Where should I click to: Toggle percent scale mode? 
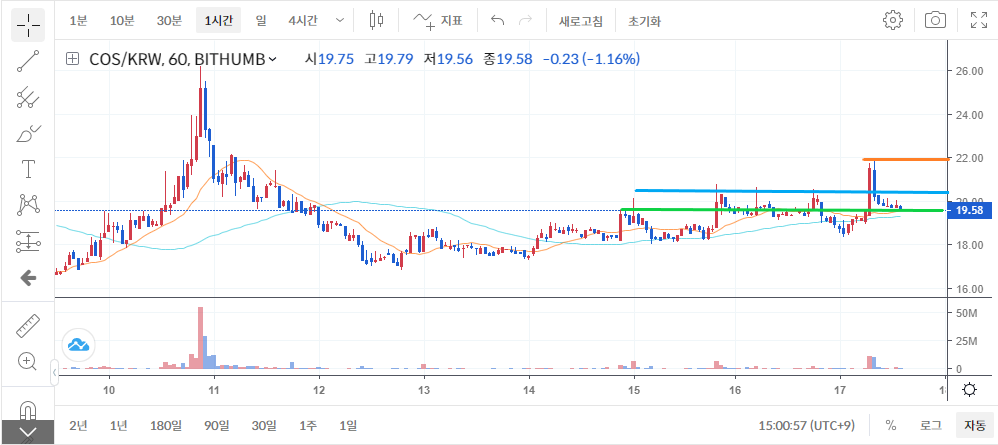click(891, 425)
